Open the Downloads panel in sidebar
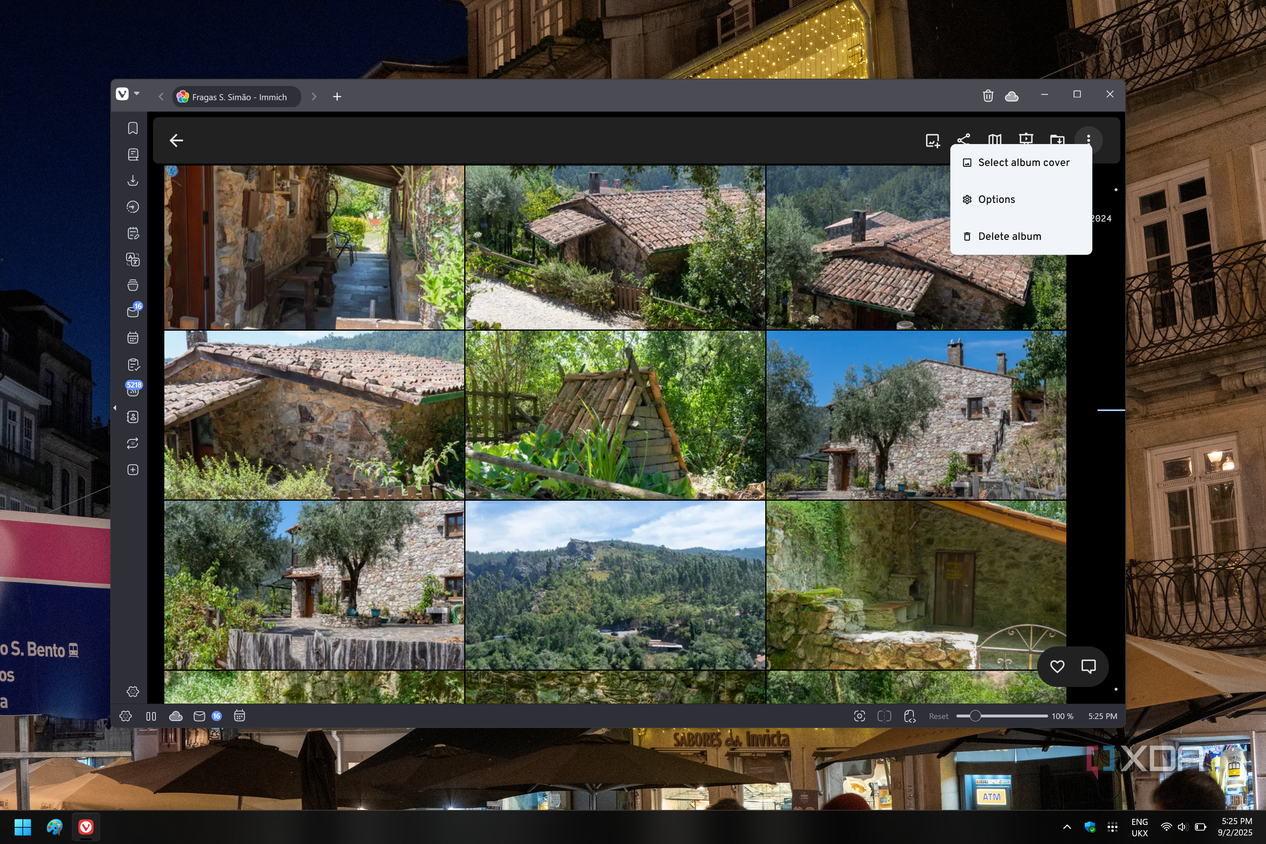 (x=132, y=181)
